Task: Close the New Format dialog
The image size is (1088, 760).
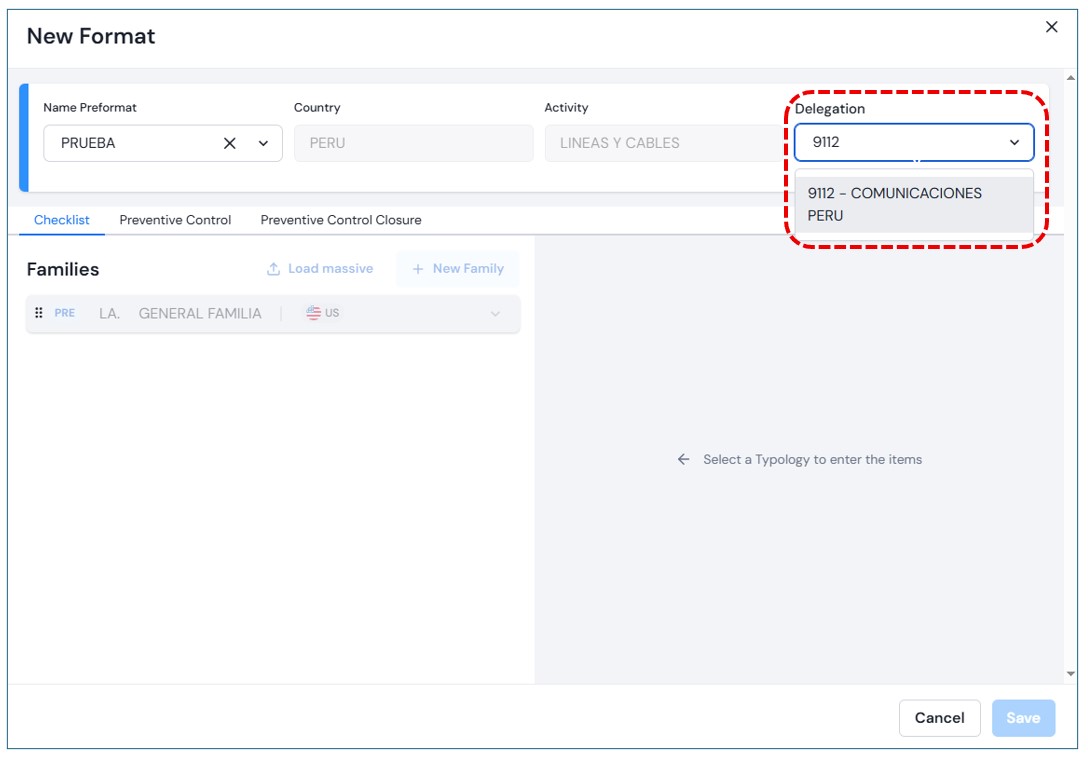Action: coord(1051,28)
